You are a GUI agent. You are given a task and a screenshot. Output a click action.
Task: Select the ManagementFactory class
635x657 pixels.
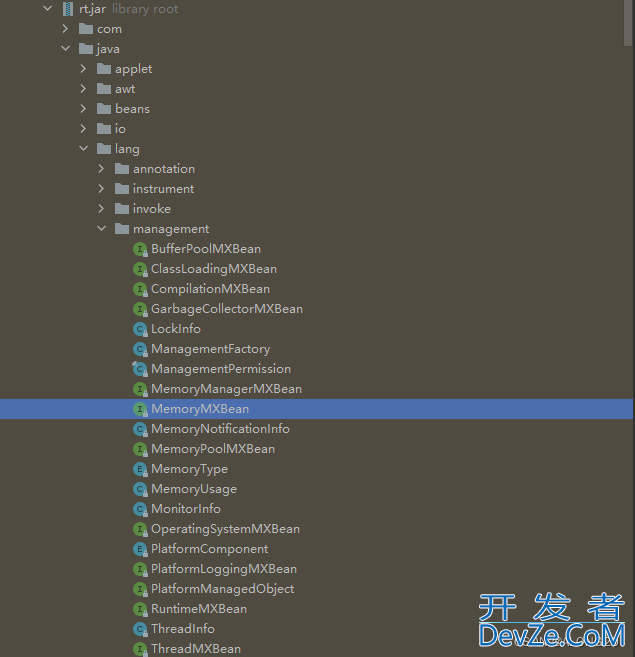coord(210,349)
